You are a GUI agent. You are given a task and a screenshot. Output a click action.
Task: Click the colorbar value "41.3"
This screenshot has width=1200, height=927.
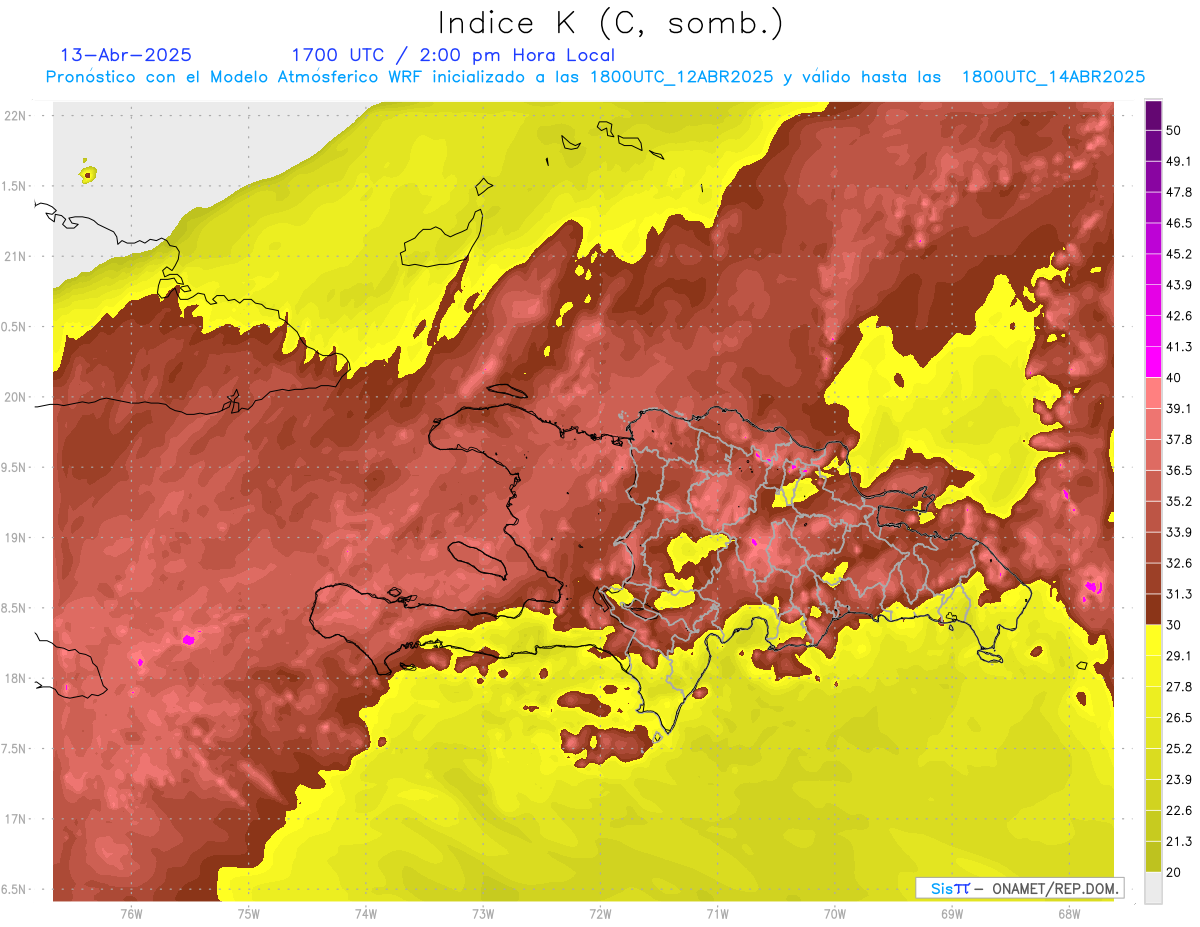click(1179, 347)
